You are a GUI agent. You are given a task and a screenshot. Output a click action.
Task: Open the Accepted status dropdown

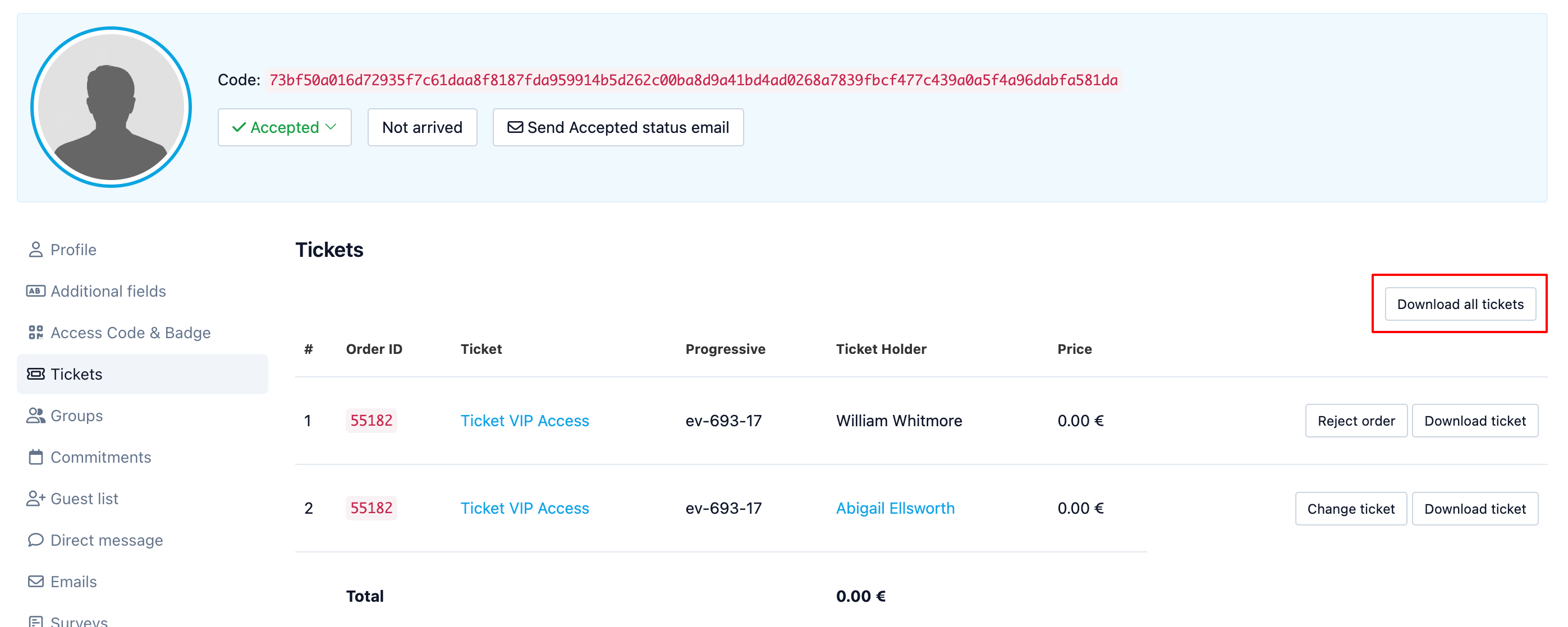click(x=285, y=127)
